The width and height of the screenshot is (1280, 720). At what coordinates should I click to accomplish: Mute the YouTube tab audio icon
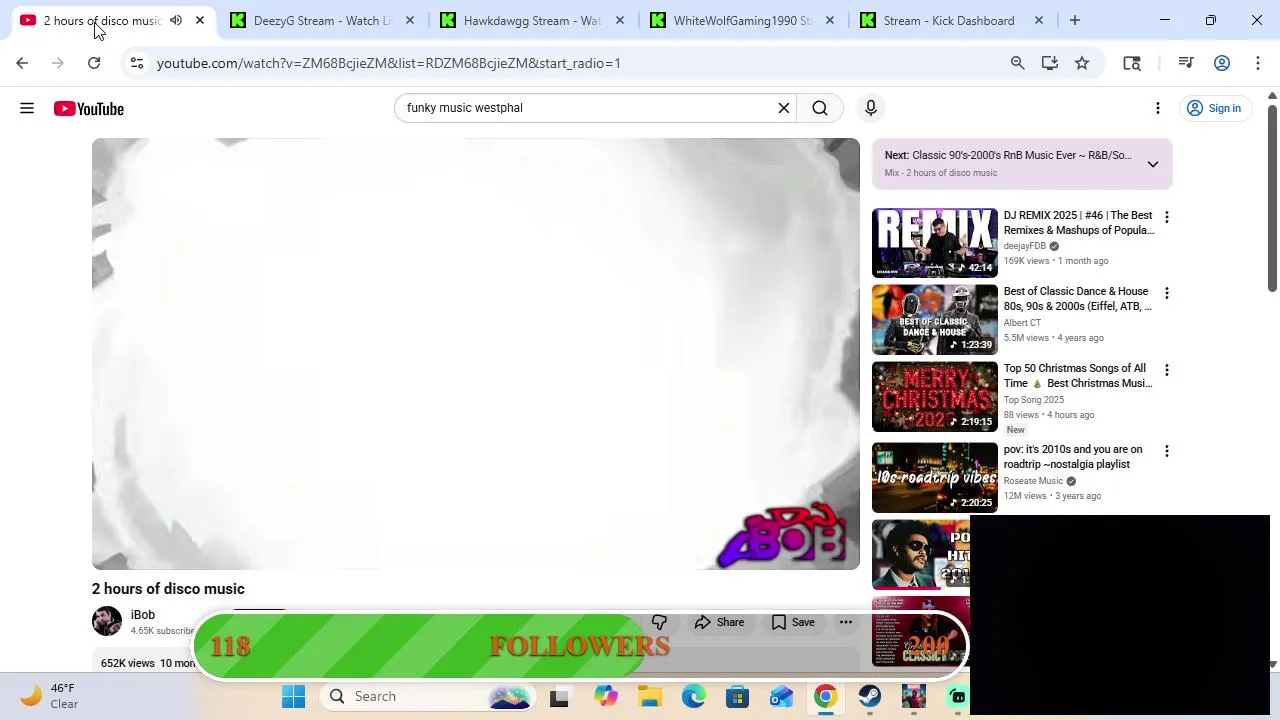click(176, 20)
